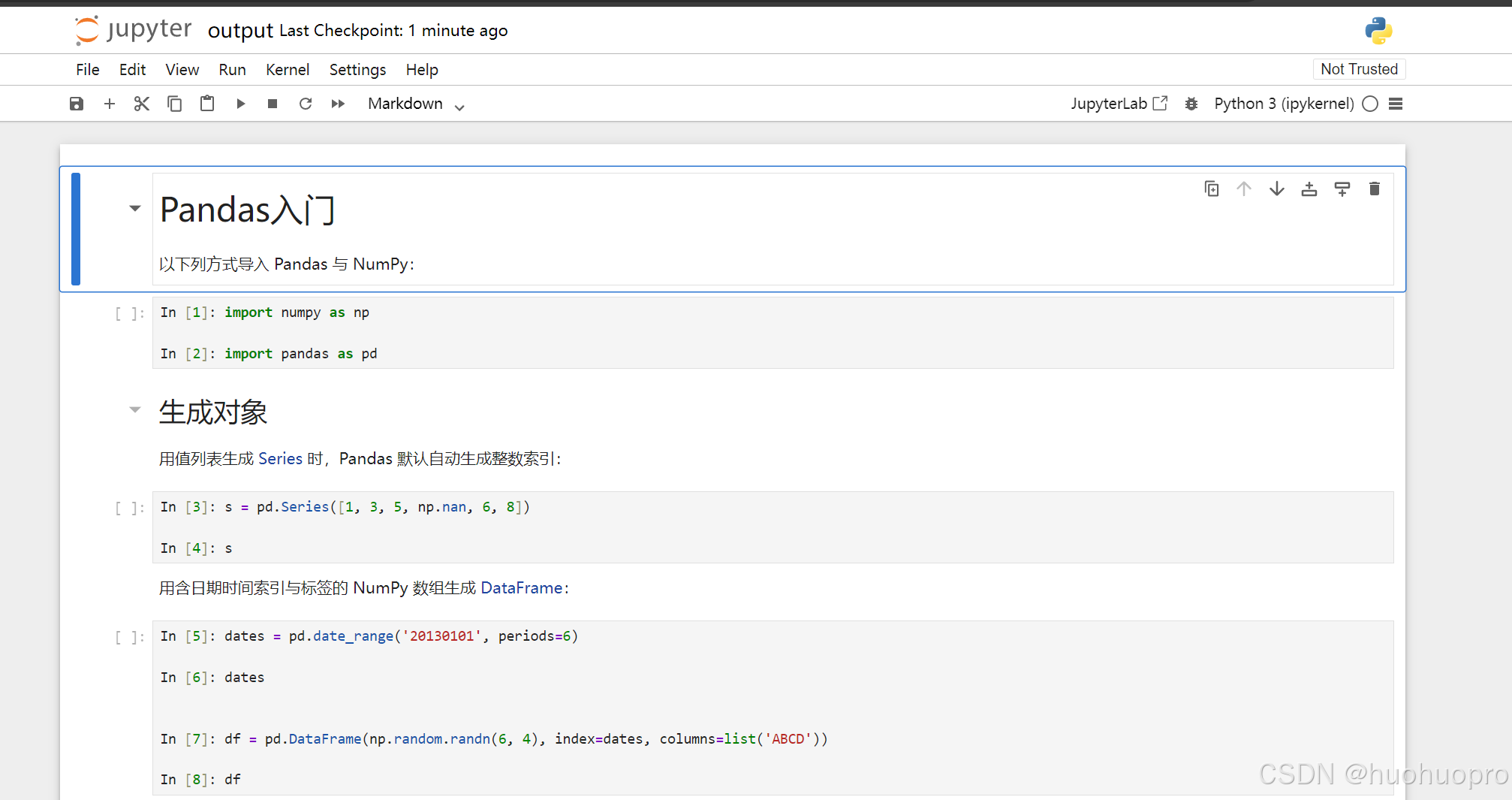Image resolution: width=1512 pixels, height=800 pixels.
Task: Click the line In [6]: dates
Action: coord(212,678)
